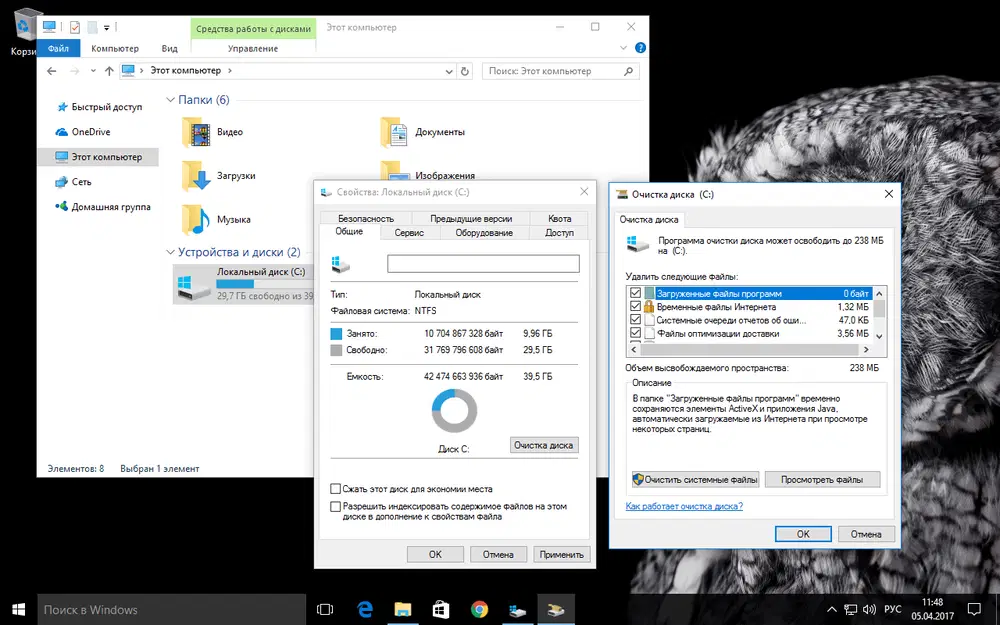Click the Очистка диска button in Properties
Viewport: 1000px width, 625px height.
pos(544,445)
